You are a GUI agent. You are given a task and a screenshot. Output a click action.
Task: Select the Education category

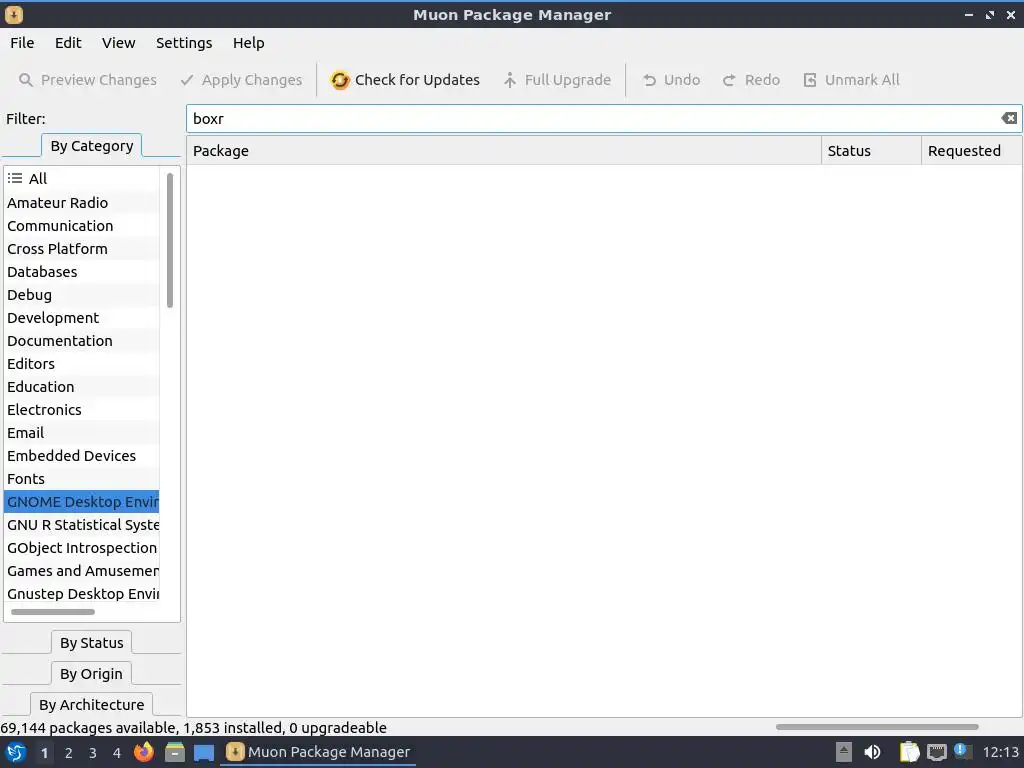pos(82,387)
